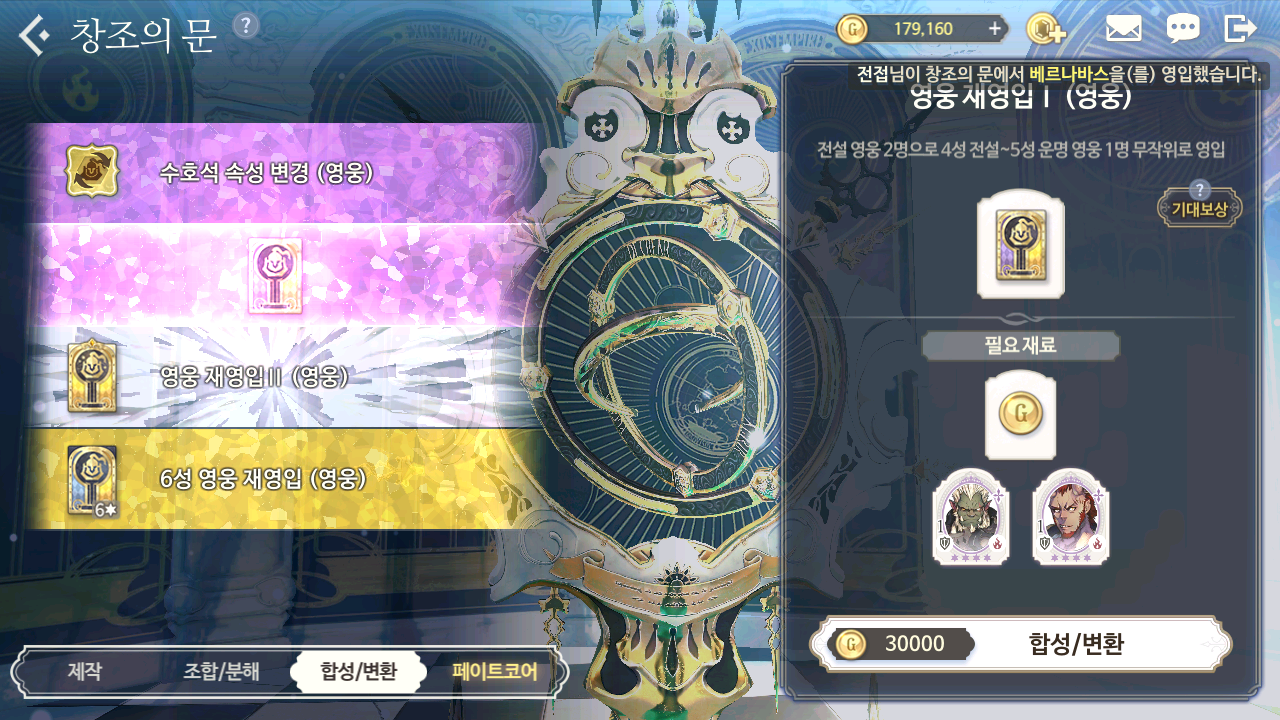The width and height of the screenshot is (1280, 720).
Task: Switch to the 제작 tab
Action: pos(85,671)
